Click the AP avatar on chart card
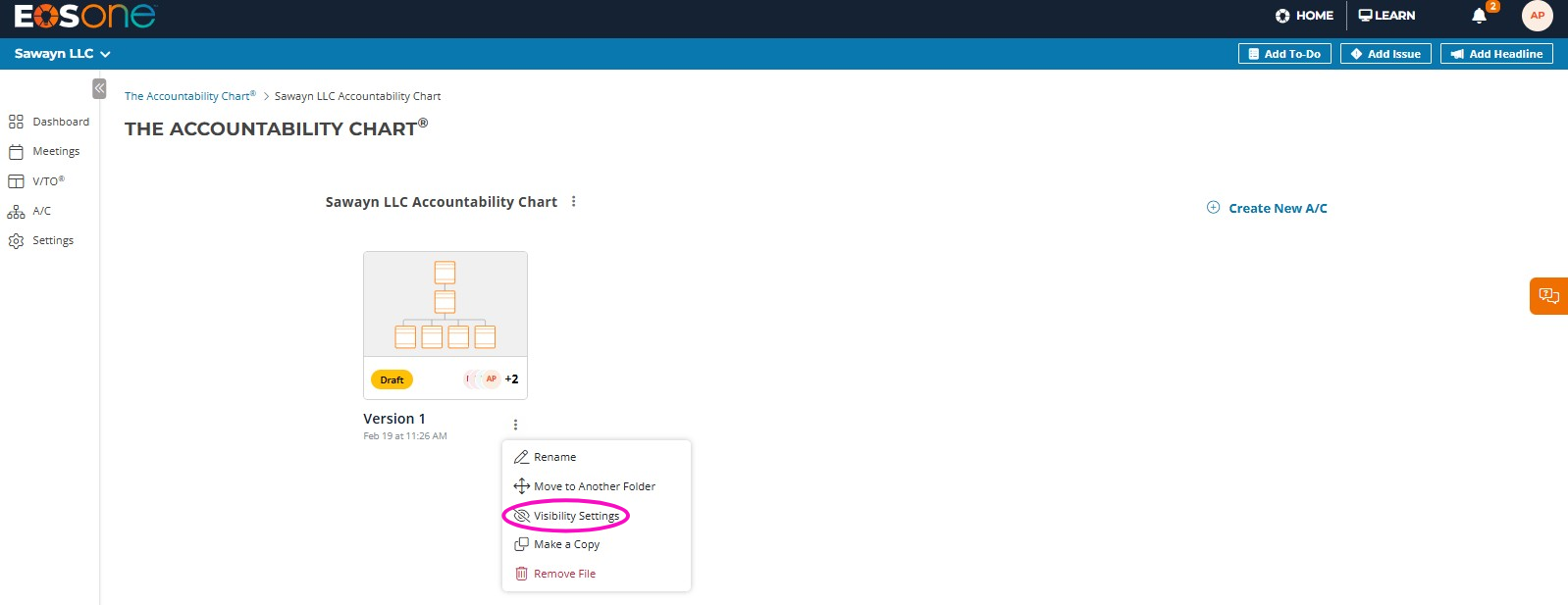Screen dimensions: 1568x605 pyautogui.click(x=492, y=378)
